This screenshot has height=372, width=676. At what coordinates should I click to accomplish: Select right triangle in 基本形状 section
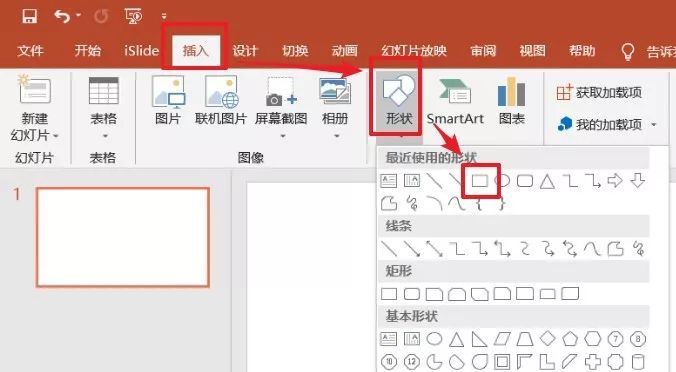point(479,339)
